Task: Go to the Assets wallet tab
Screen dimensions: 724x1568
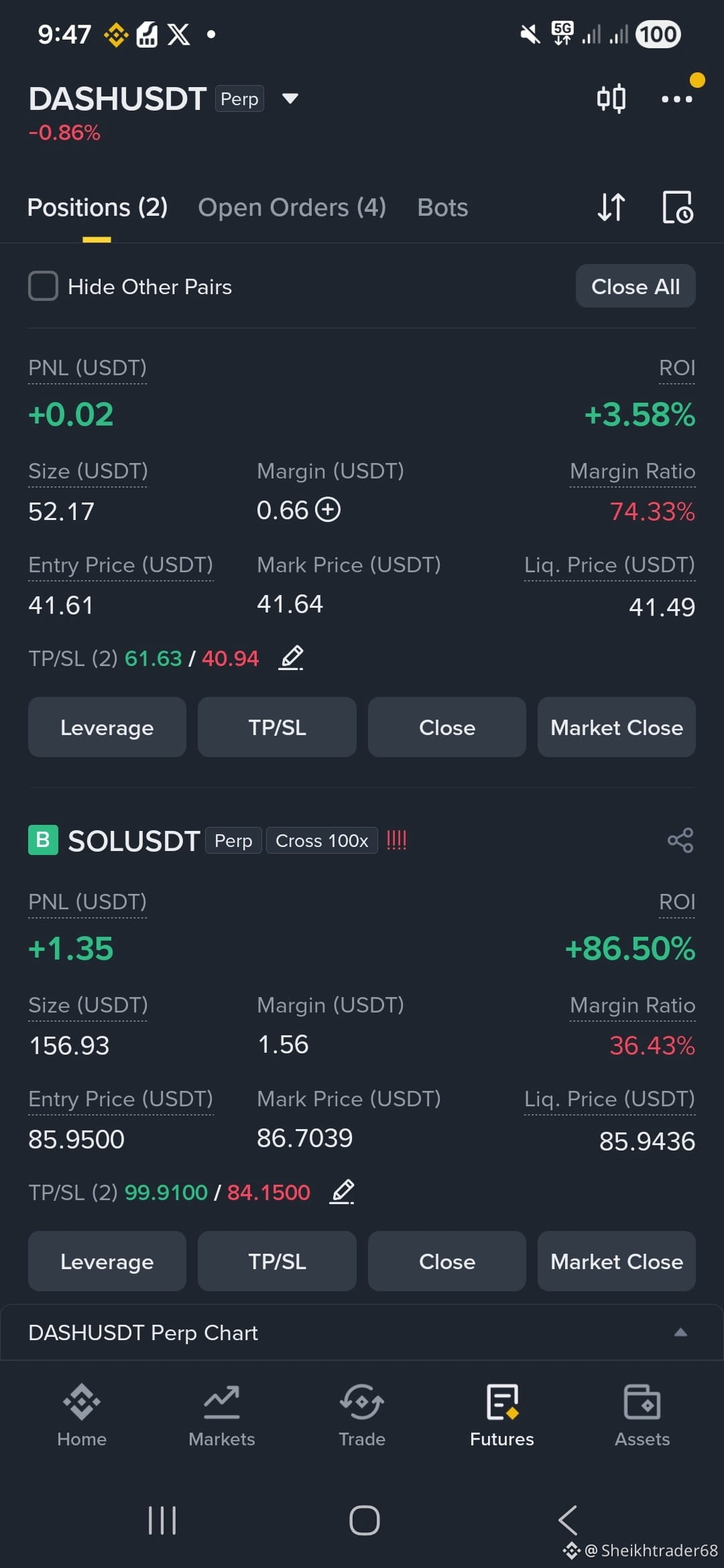Action: 642,1415
